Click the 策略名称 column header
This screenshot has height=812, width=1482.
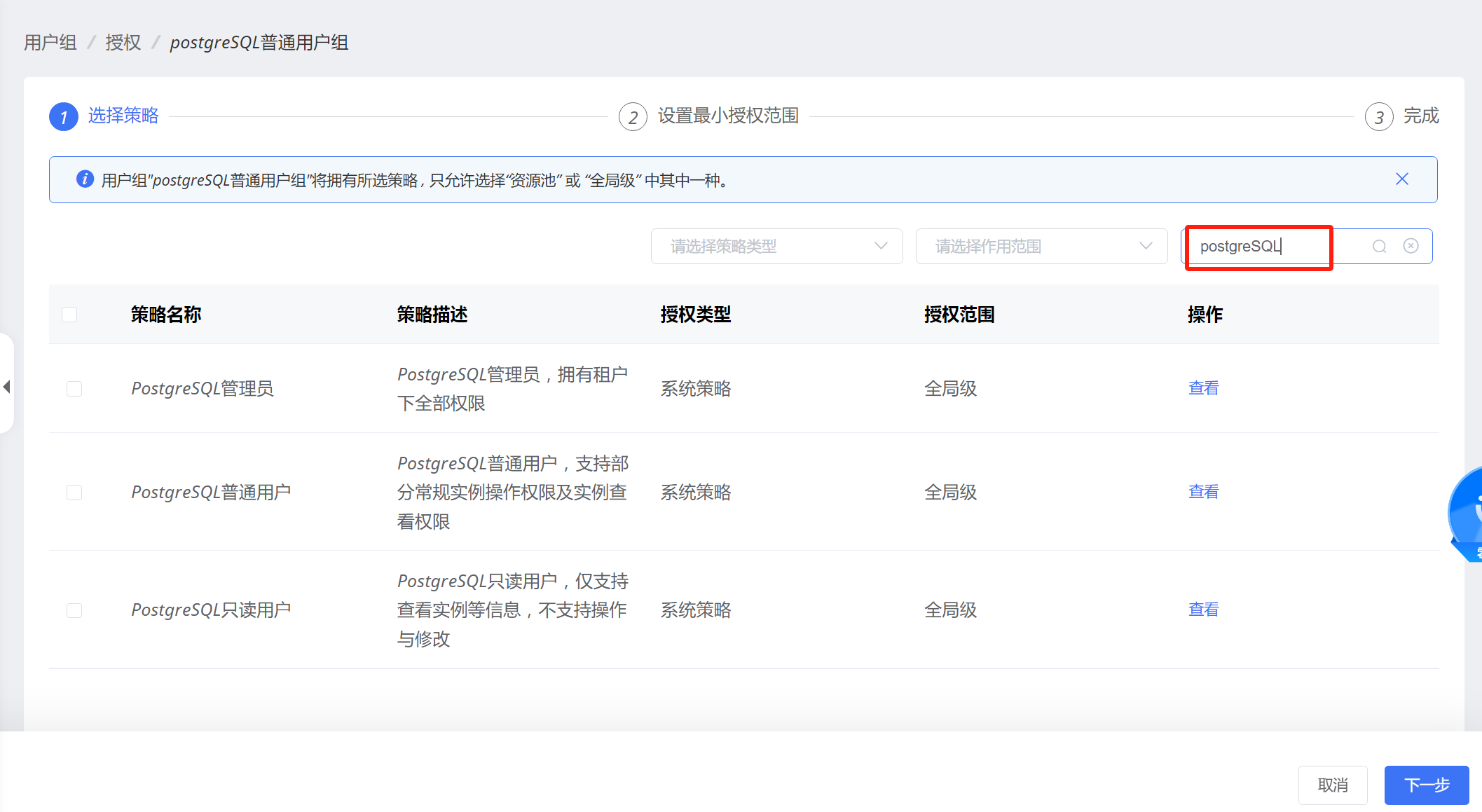click(166, 315)
